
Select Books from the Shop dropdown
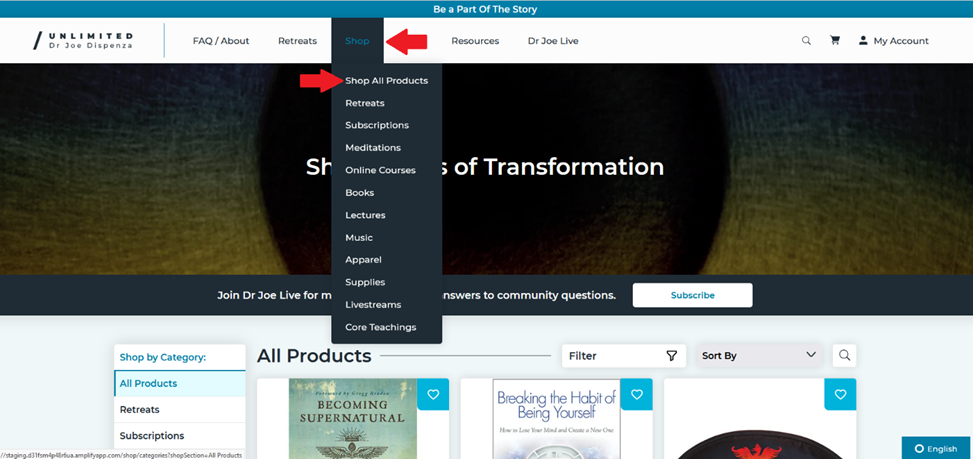359,193
